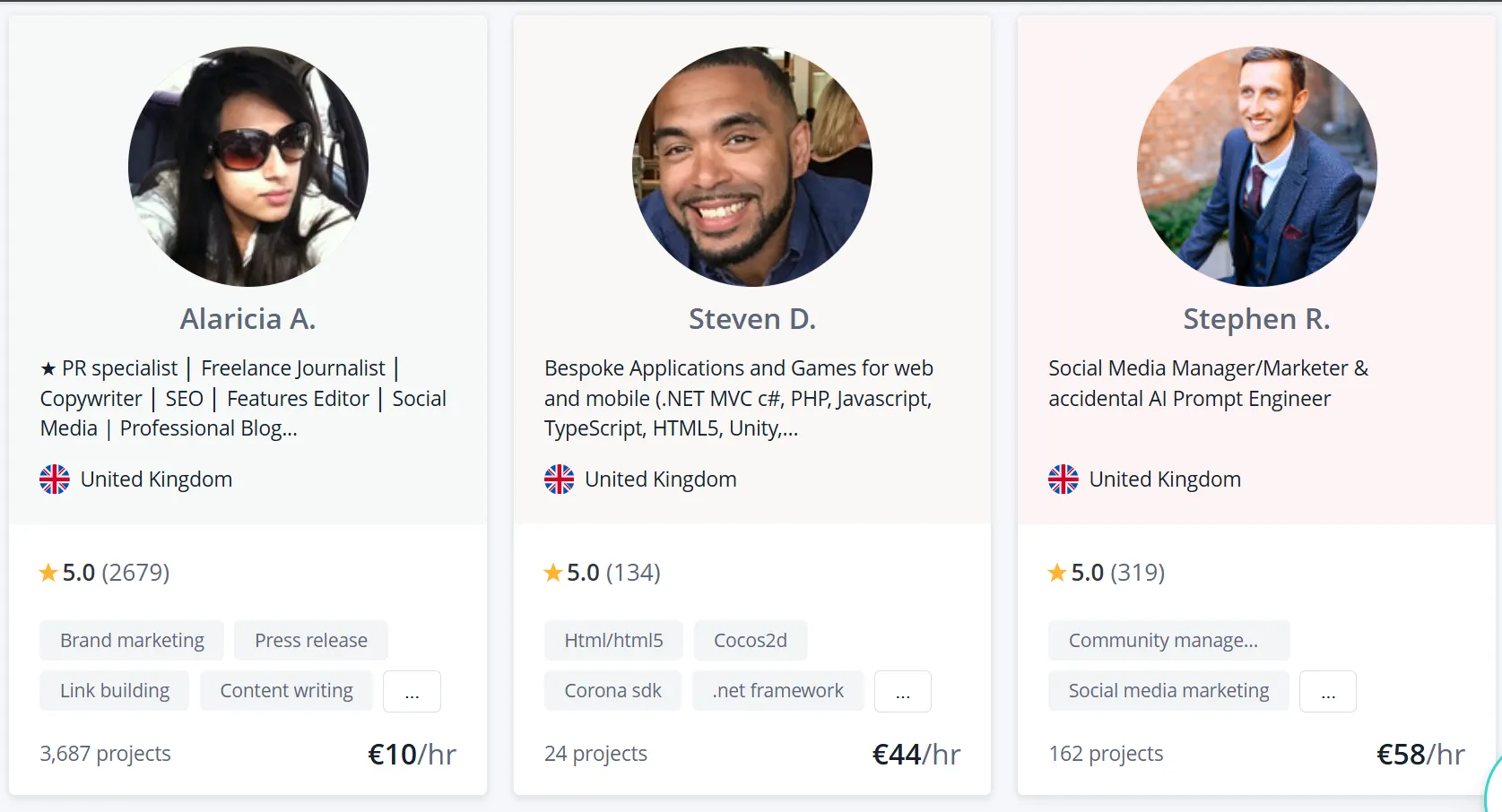Click the Cocos2d skill tag
The image size is (1502, 812).
point(751,641)
